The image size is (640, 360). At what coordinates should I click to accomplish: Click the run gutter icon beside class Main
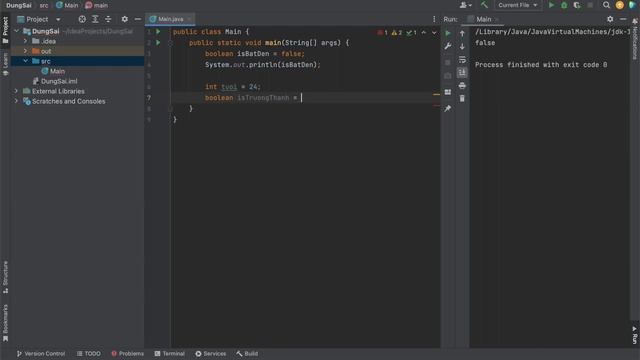[158, 31]
